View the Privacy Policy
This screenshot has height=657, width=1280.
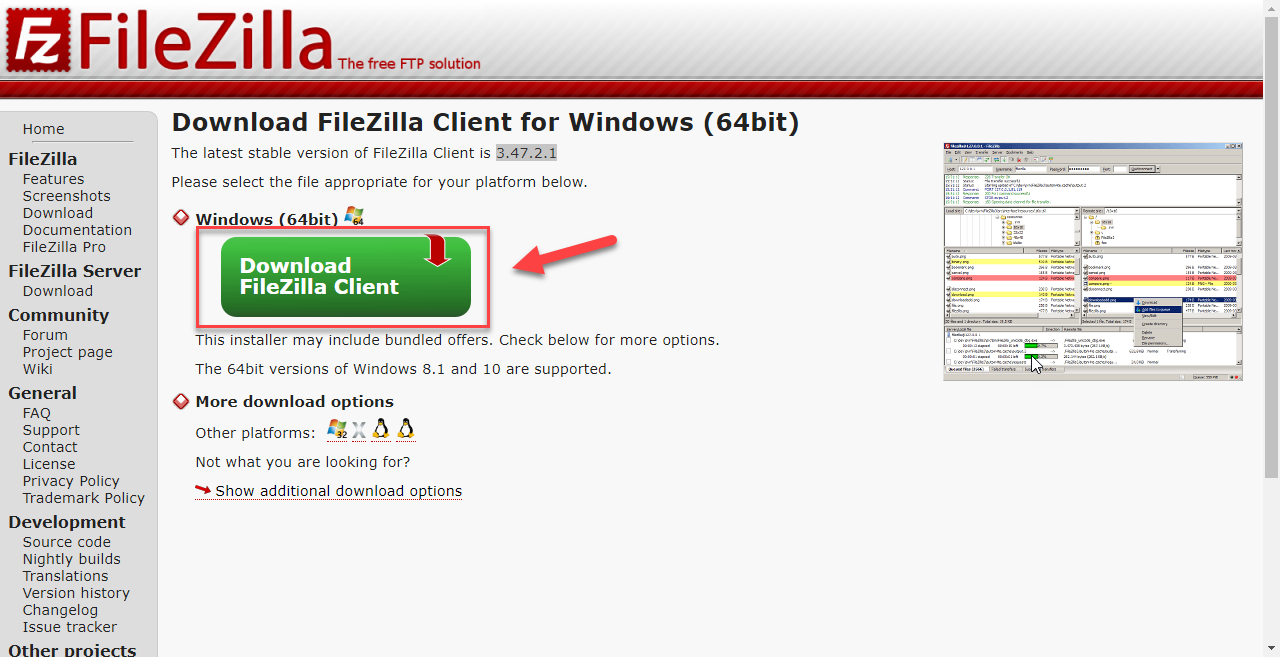click(71, 481)
